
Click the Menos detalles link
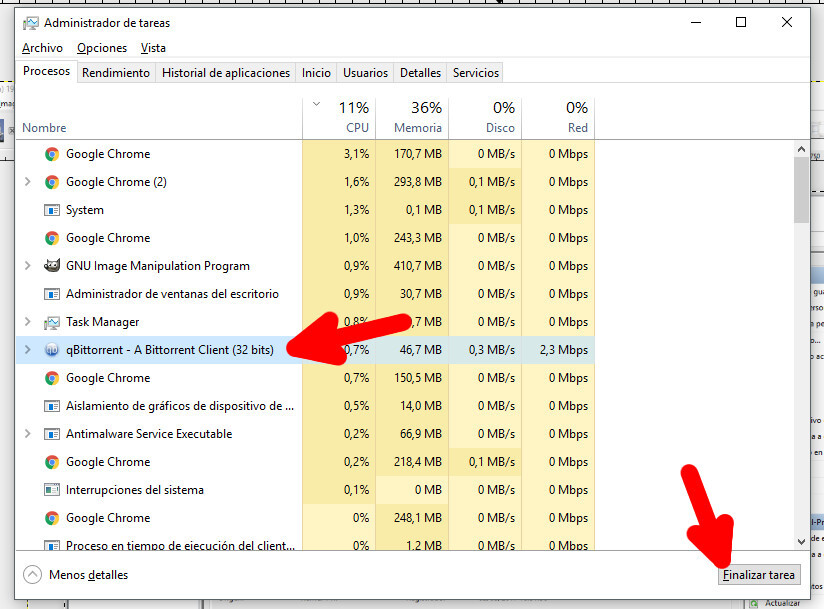point(88,575)
